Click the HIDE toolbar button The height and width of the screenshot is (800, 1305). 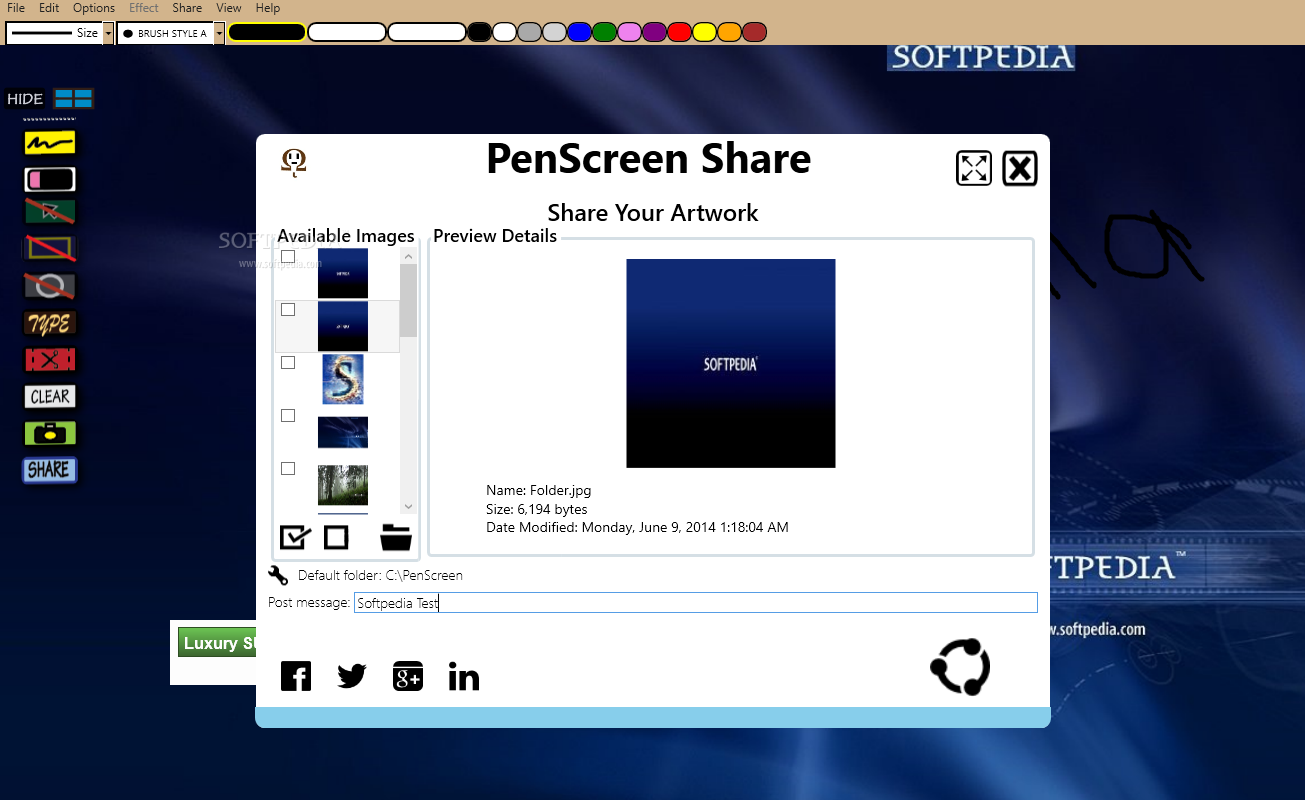pyautogui.click(x=25, y=99)
